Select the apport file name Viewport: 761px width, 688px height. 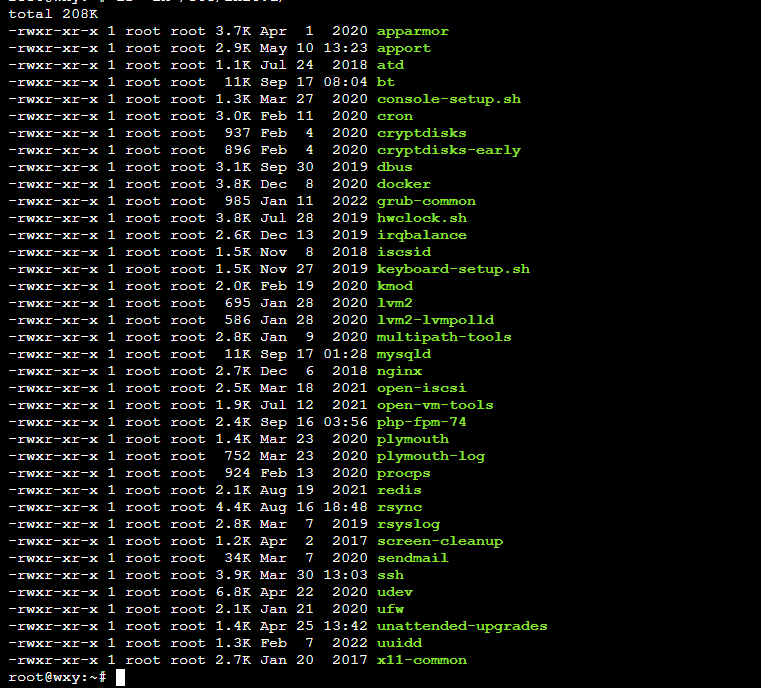404,49
